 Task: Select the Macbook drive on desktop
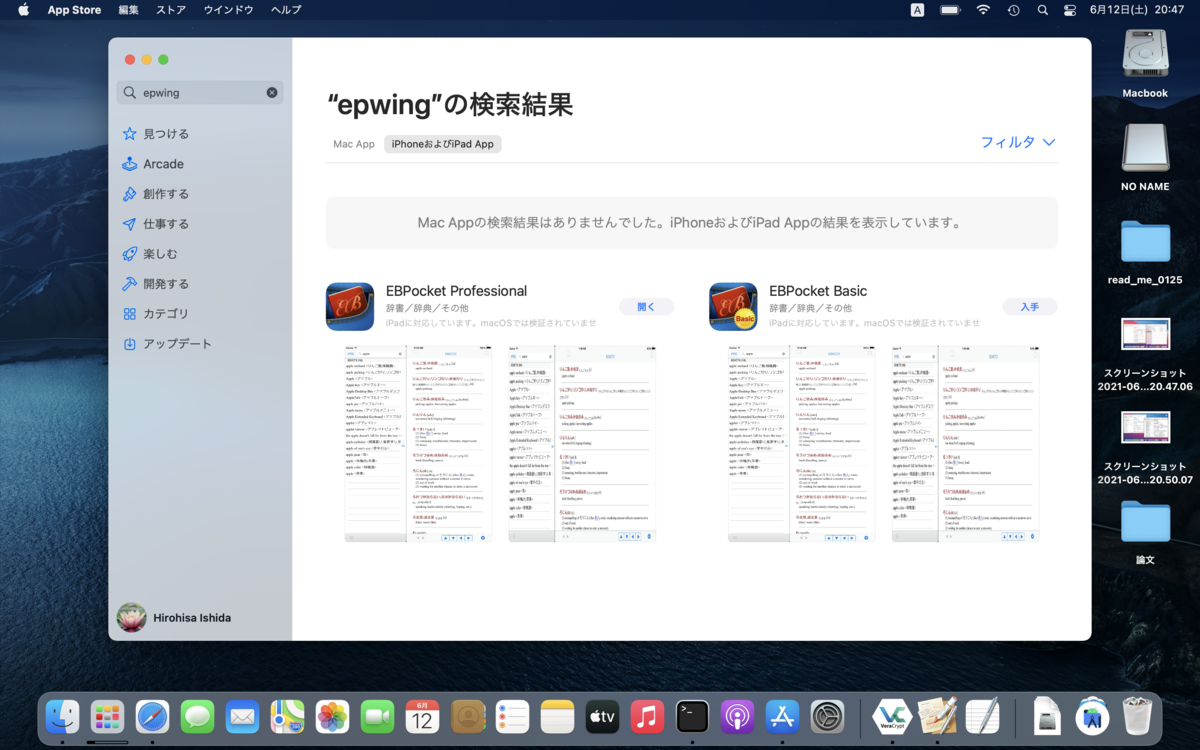click(1145, 53)
